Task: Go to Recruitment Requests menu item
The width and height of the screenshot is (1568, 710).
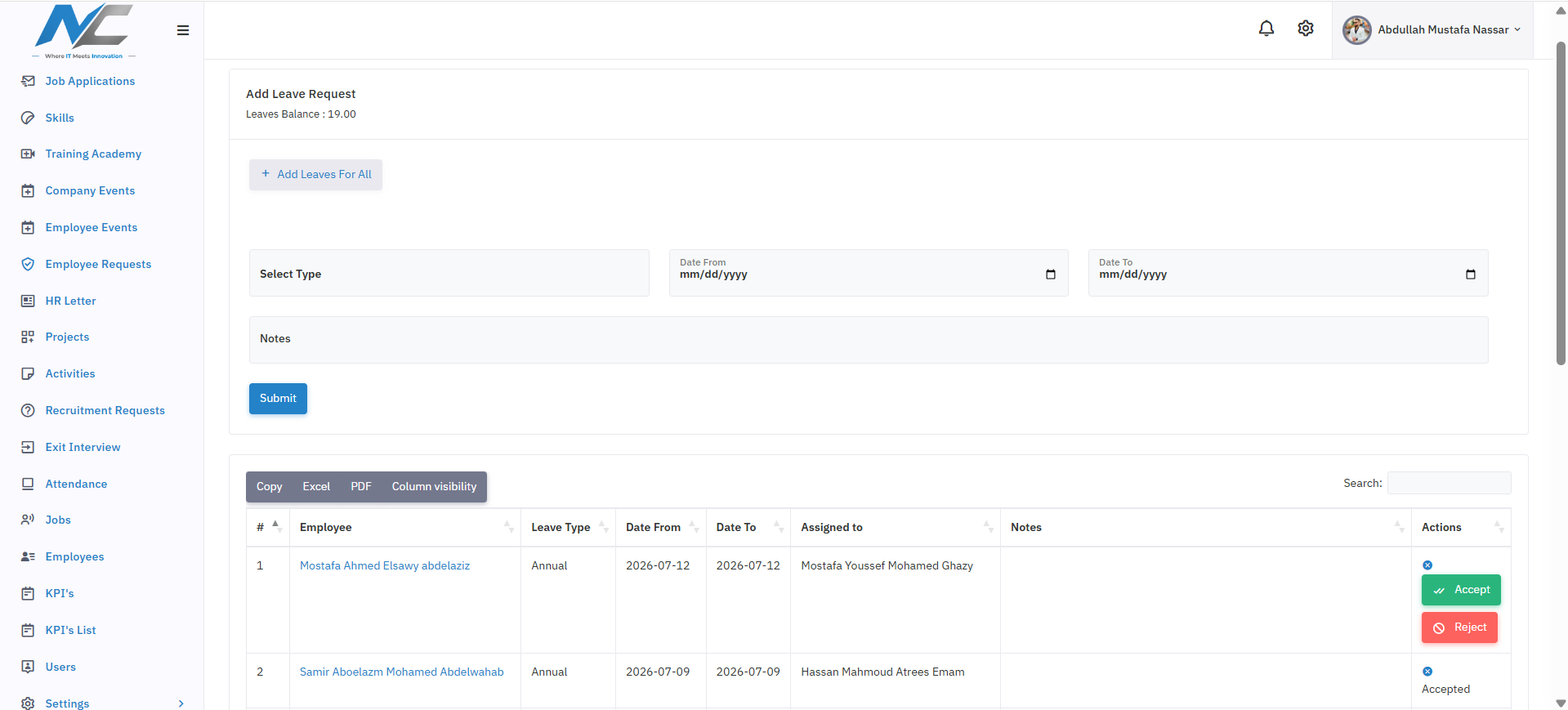Action: 105,410
